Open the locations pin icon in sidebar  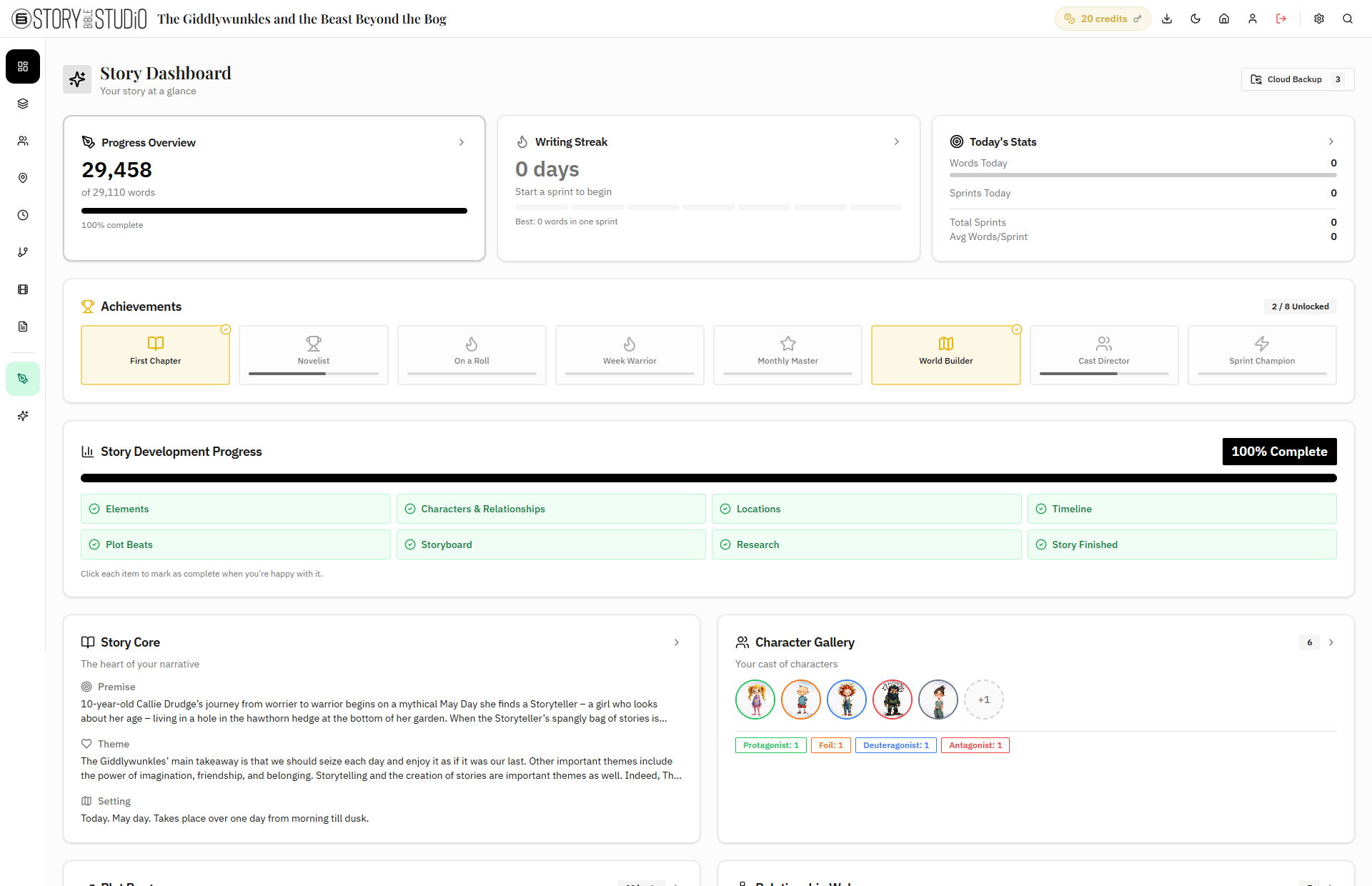pos(23,178)
